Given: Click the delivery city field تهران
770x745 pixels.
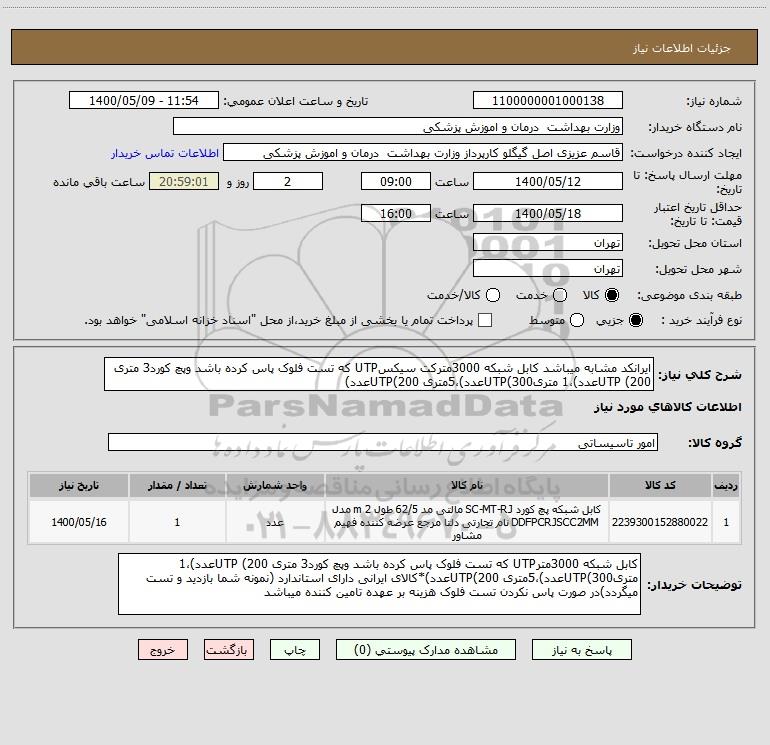Looking at the screenshot, I should [x=548, y=268].
